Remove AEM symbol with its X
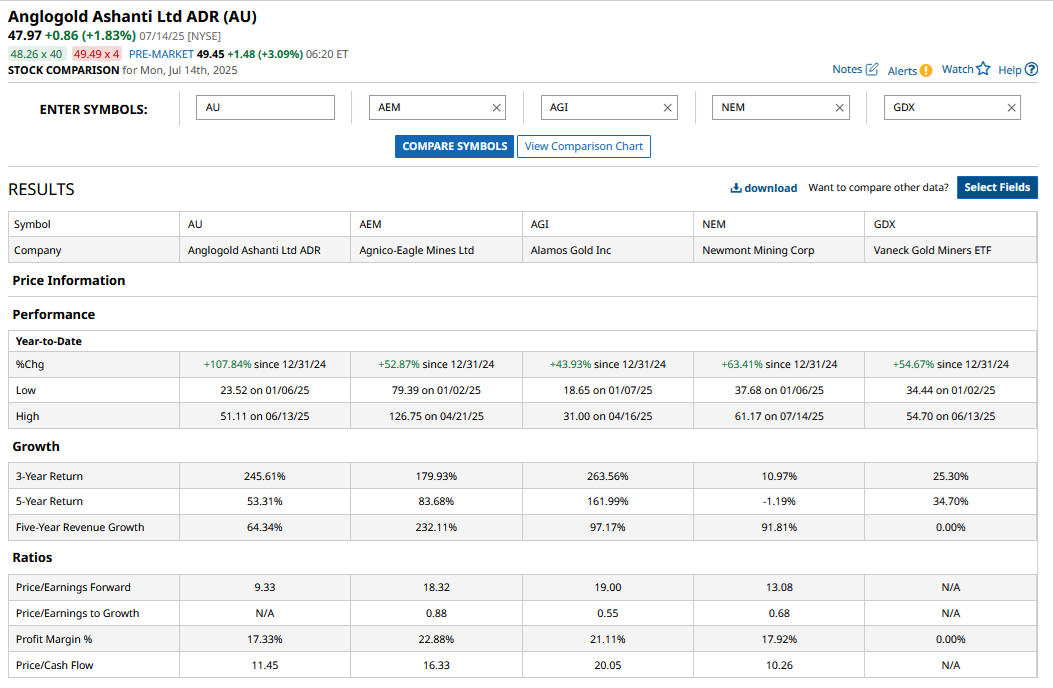Image resolution: width=1053 pixels, height=688 pixels. (496, 108)
